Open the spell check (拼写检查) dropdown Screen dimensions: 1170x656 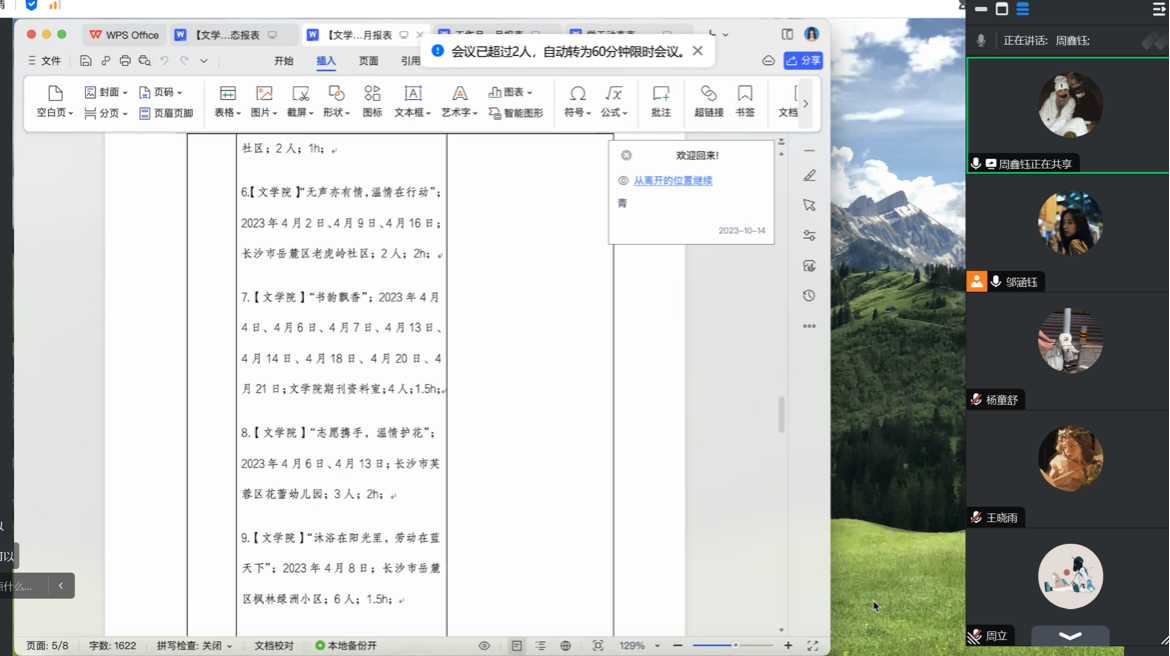194,646
